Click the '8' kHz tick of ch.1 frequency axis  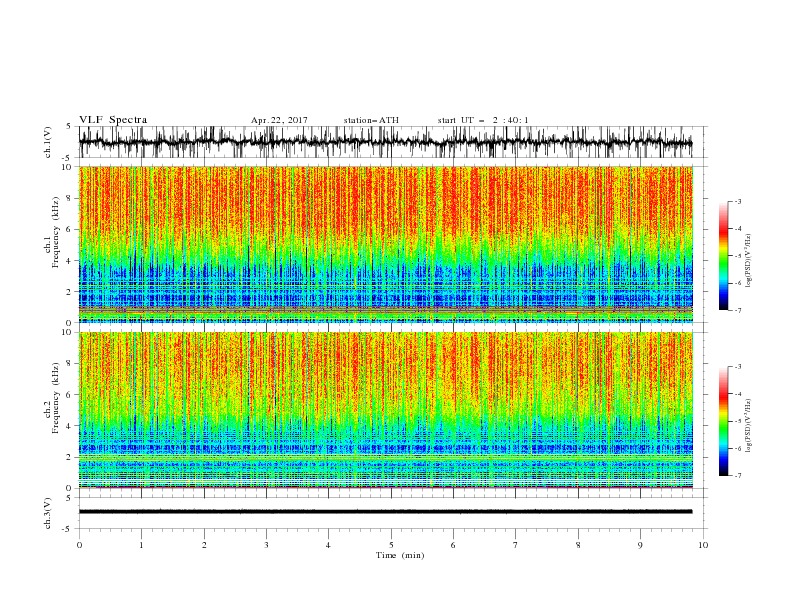[x=70, y=198]
